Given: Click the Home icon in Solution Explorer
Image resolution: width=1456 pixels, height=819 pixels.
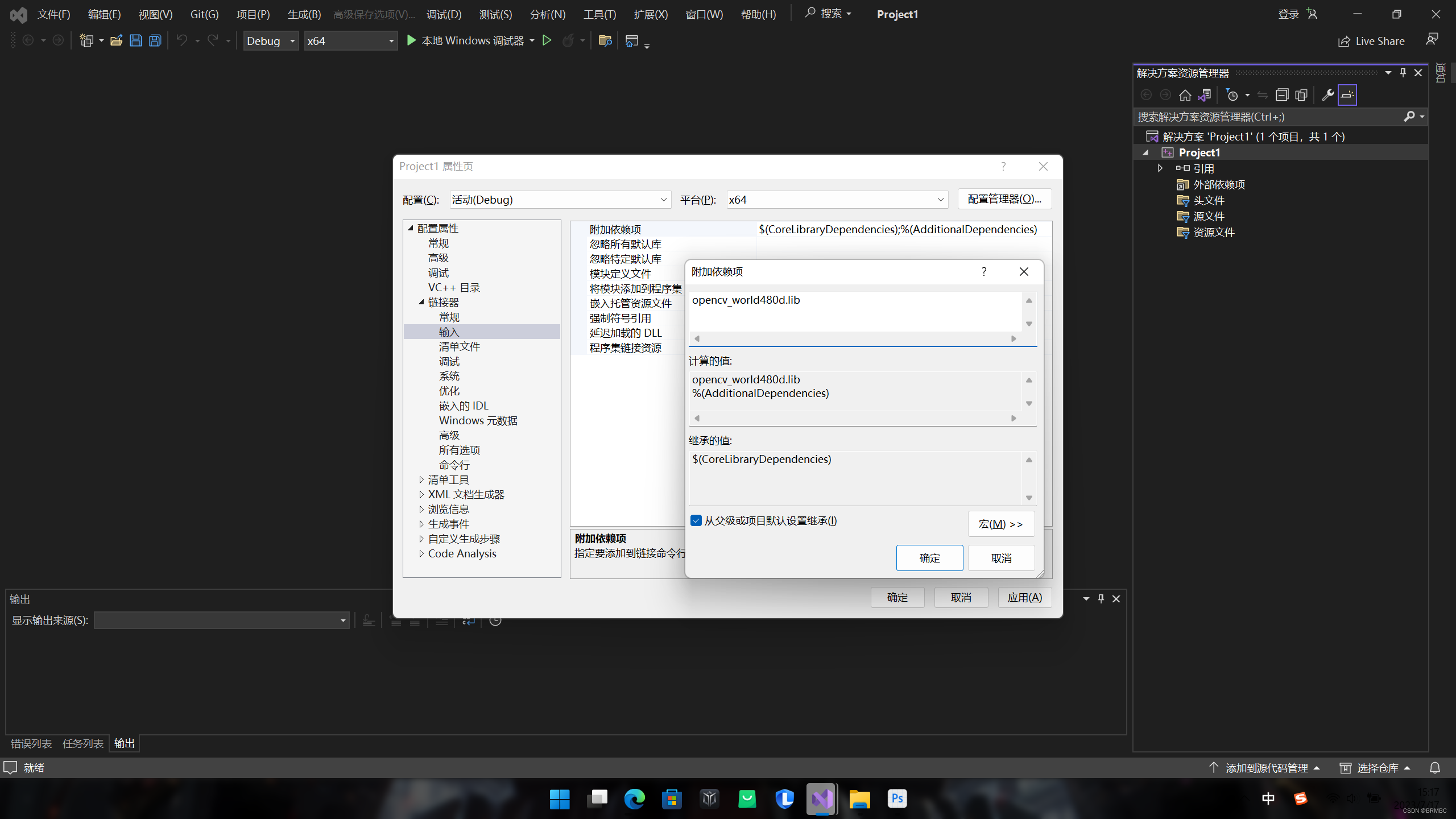Looking at the screenshot, I should [1185, 95].
